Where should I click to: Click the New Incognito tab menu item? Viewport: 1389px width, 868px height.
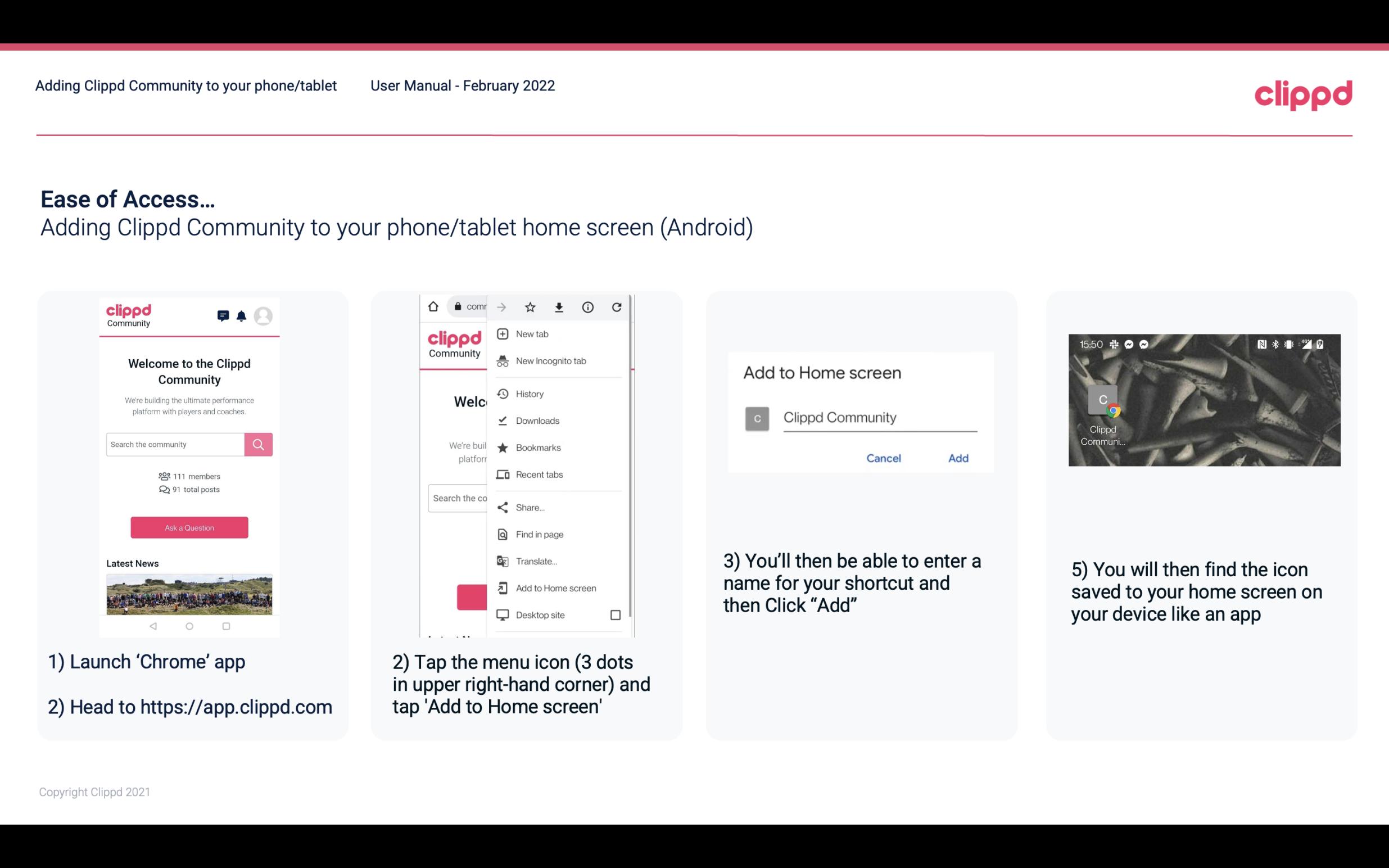point(550,361)
